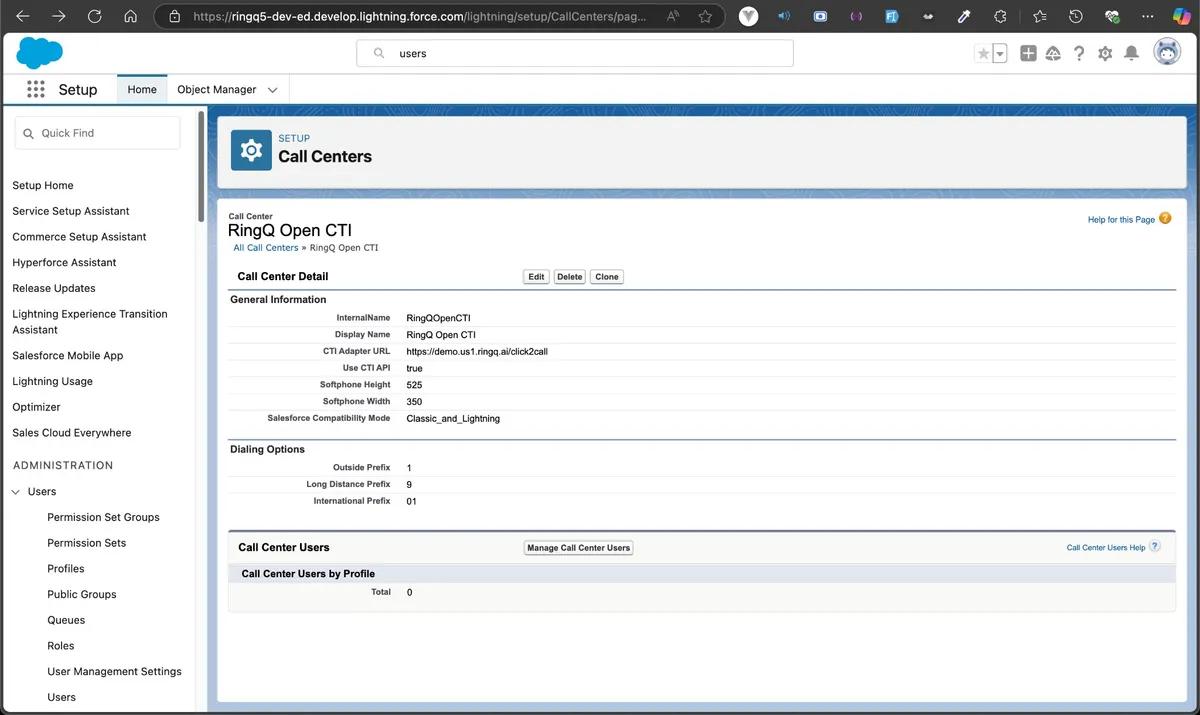This screenshot has height=715, width=1200.
Task: Open the blue speaker extension icon
Action: pyautogui.click(x=784, y=16)
